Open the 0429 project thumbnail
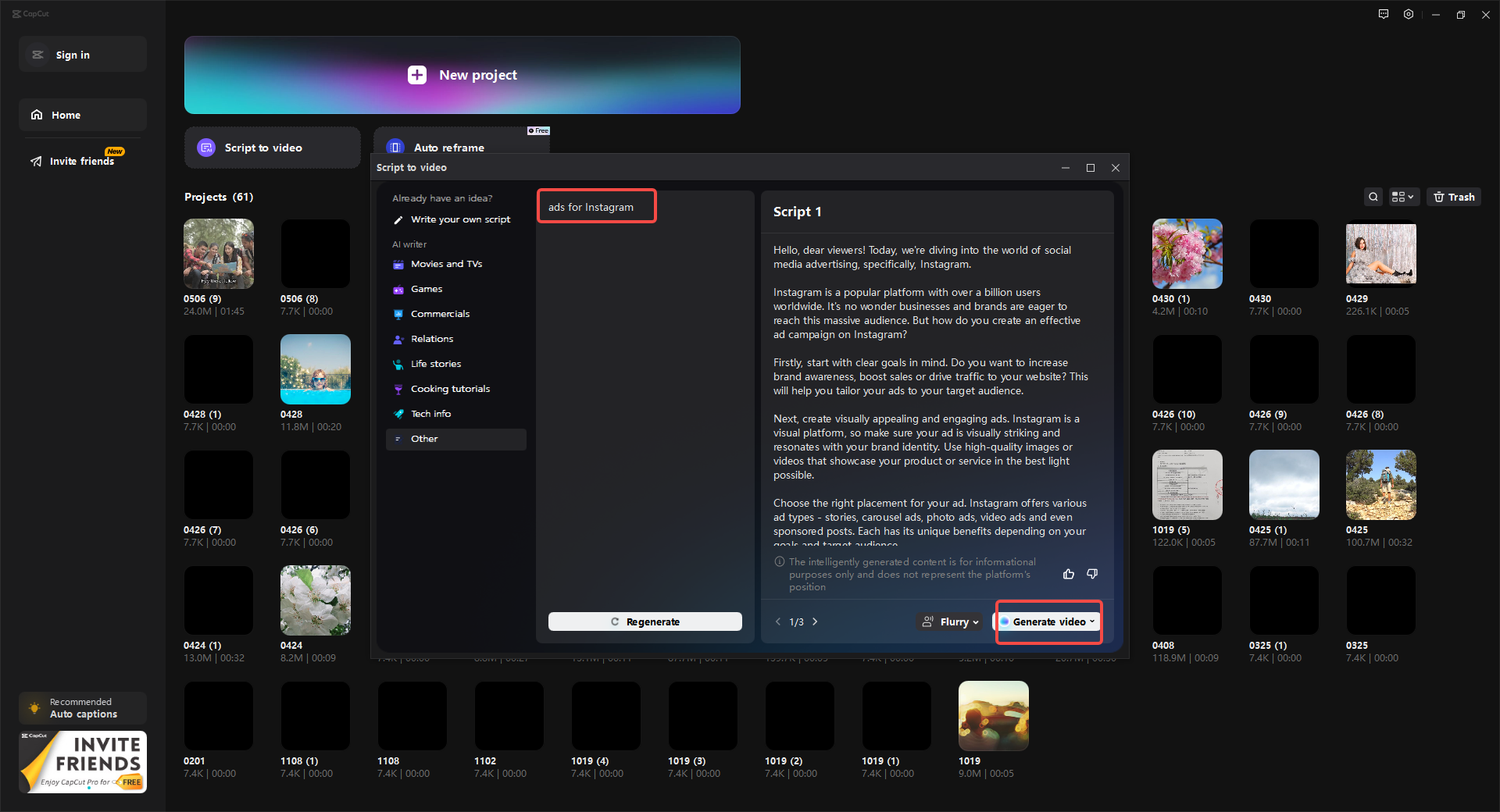This screenshot has height=812, width=1500. click(1380, 253)
